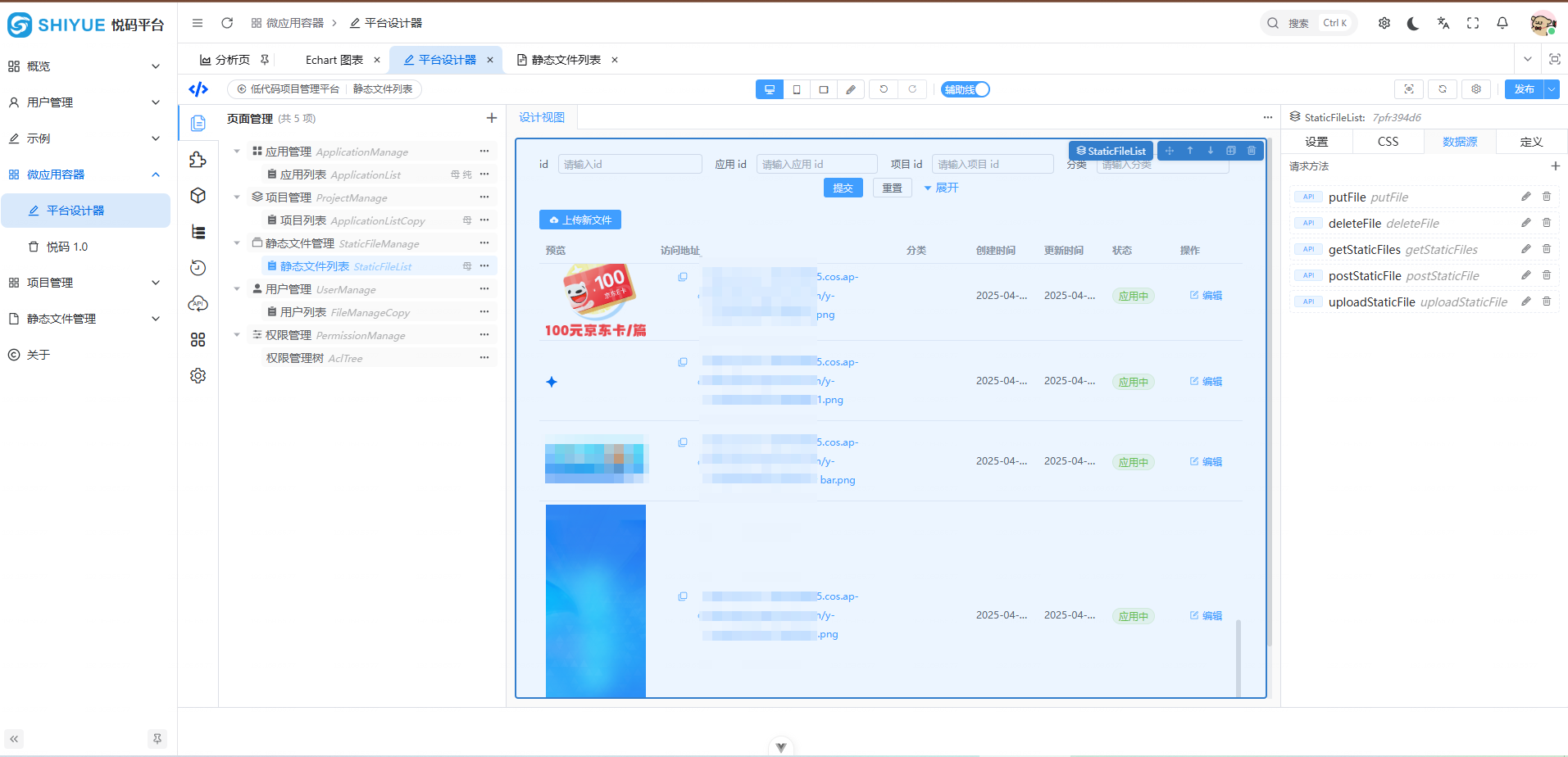Click the preview scan icon in toolbar

[x=1409, y=89]
